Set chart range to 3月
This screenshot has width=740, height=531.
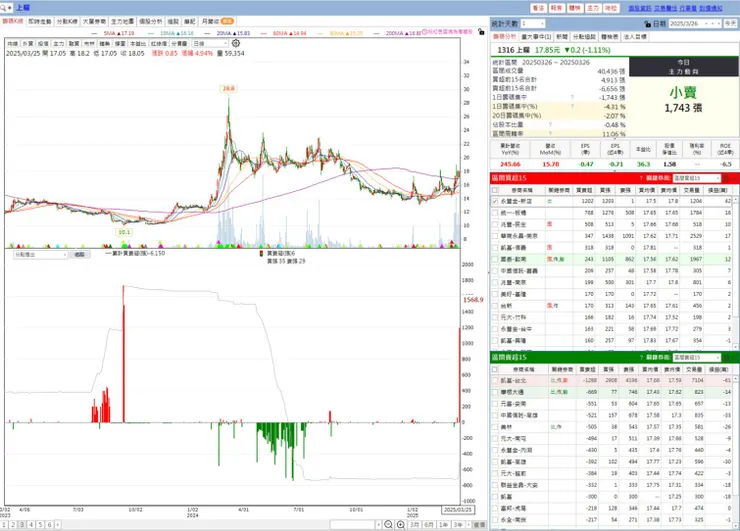tap(414, 524)
